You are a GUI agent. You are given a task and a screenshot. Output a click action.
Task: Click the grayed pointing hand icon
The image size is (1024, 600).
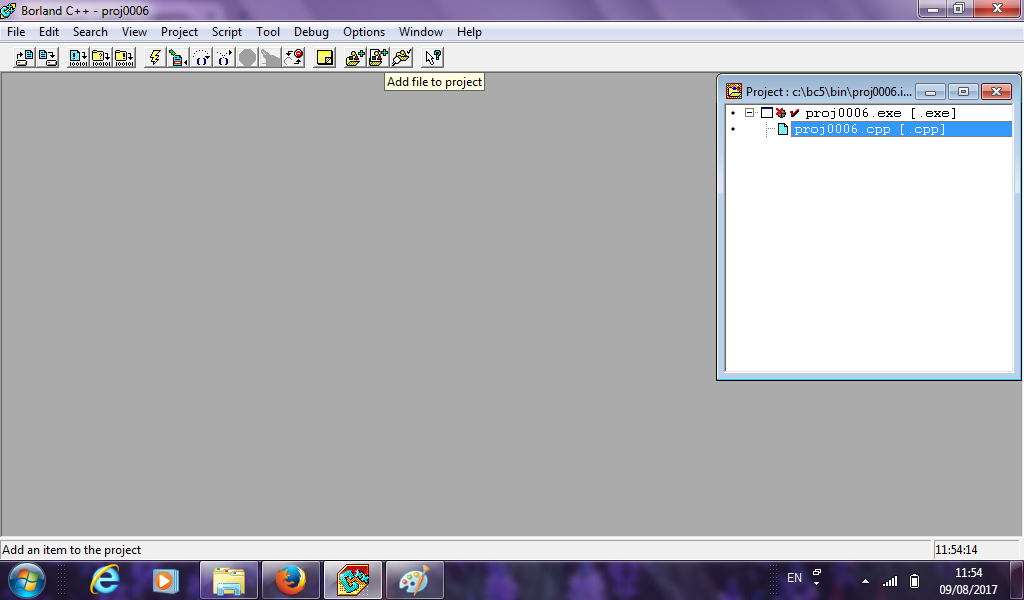pyautogui.click(x=270, y=57)
